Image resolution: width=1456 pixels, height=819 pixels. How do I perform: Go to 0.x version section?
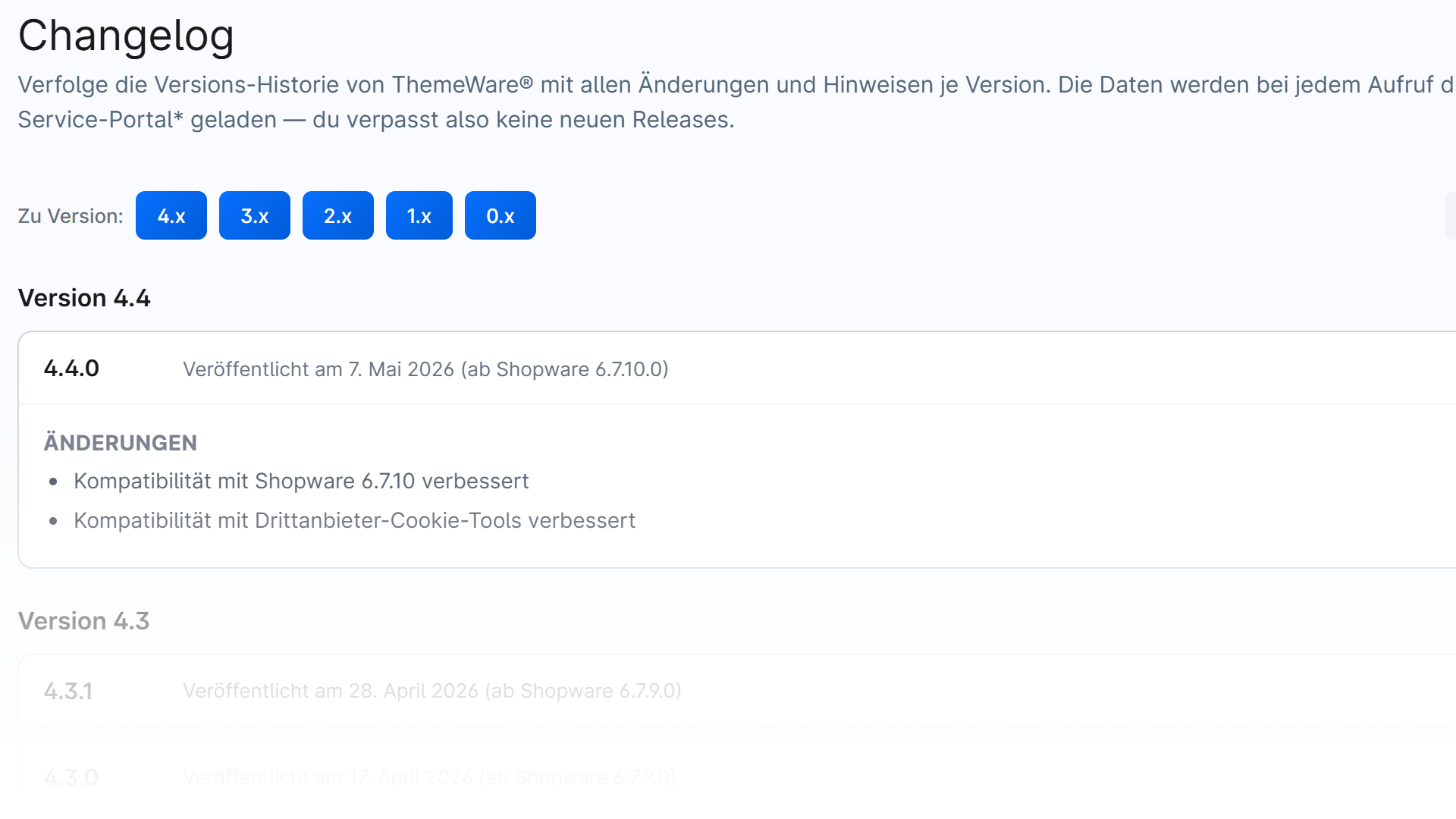click(500, 215)
